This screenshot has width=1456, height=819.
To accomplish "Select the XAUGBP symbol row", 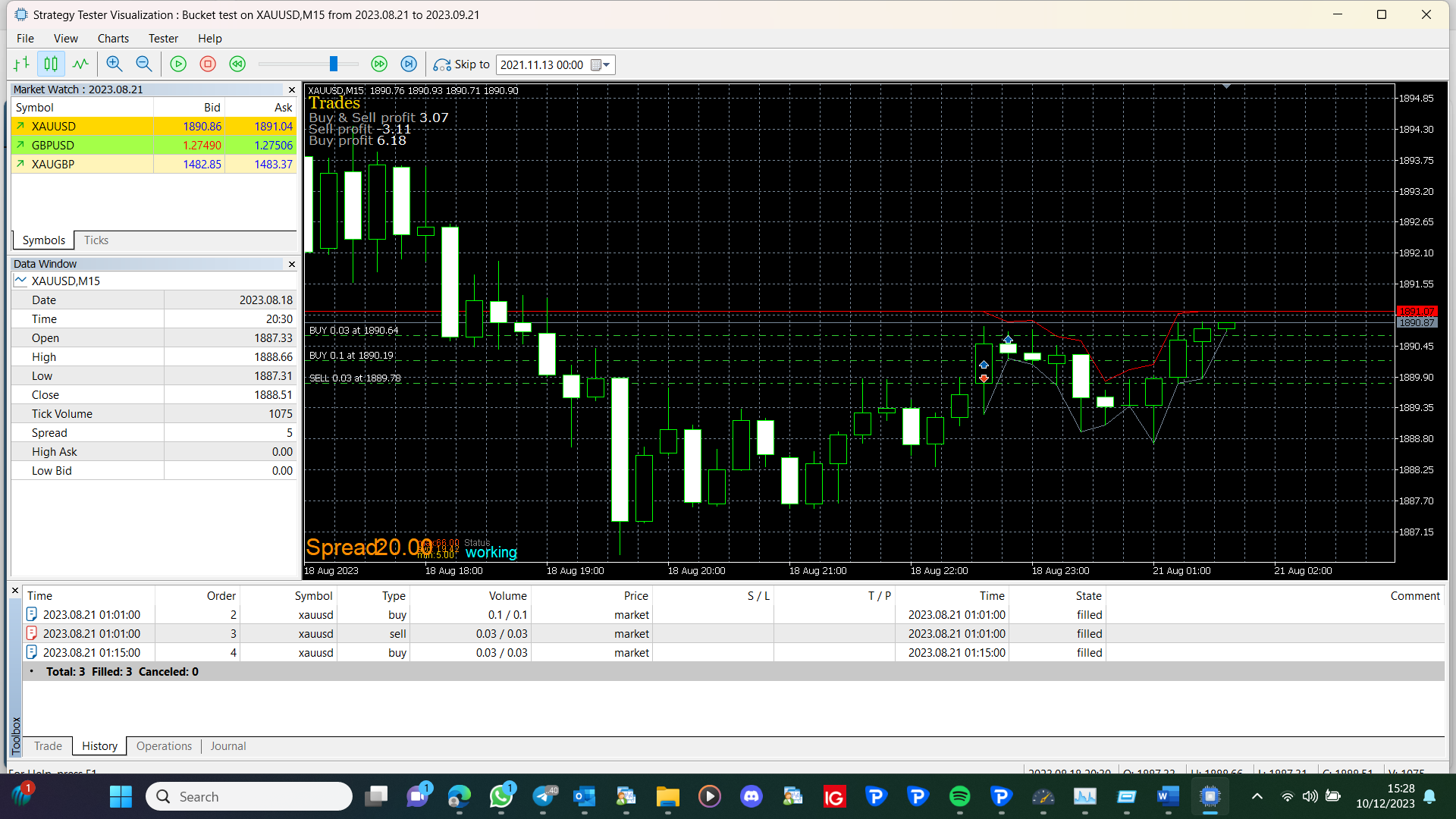I will tap(154, 165).
